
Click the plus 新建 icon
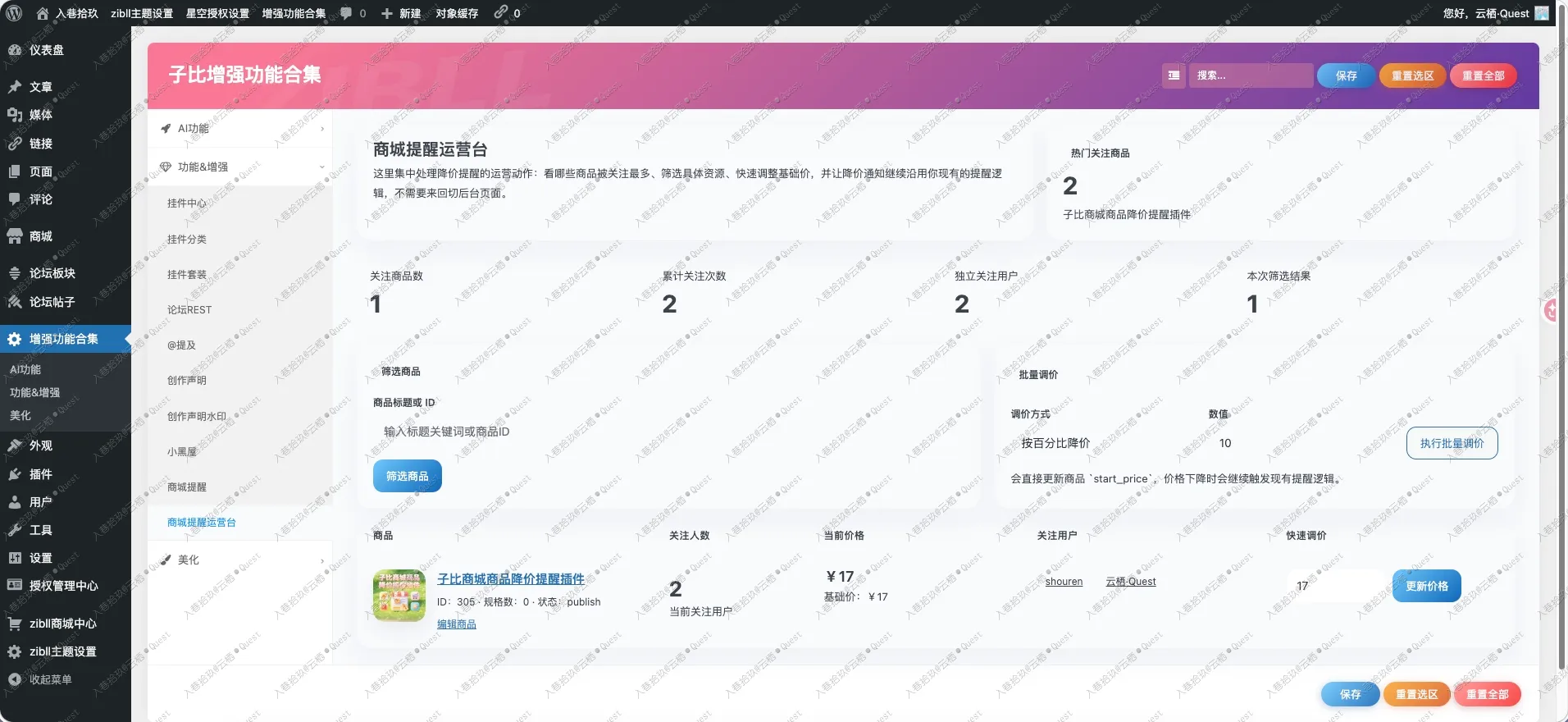(387, 13)
